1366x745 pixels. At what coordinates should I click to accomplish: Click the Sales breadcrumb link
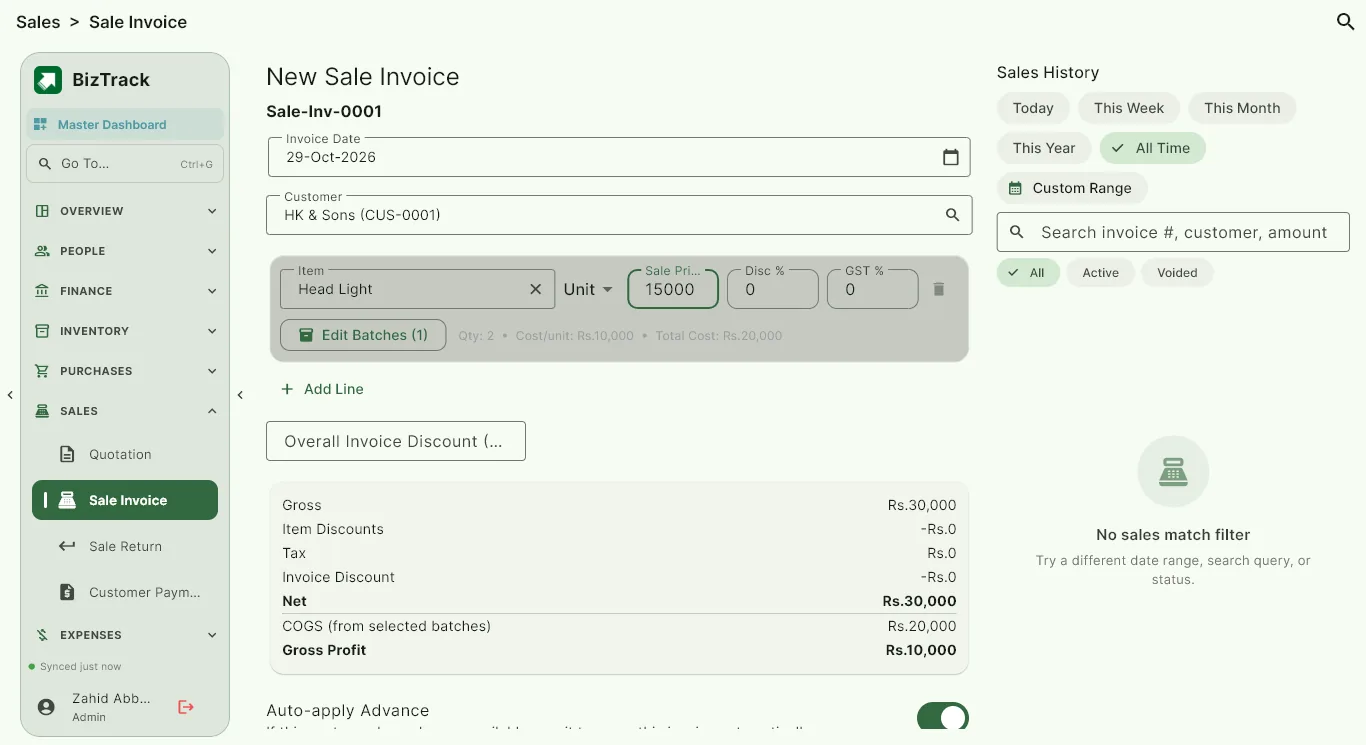pos(38,22)
